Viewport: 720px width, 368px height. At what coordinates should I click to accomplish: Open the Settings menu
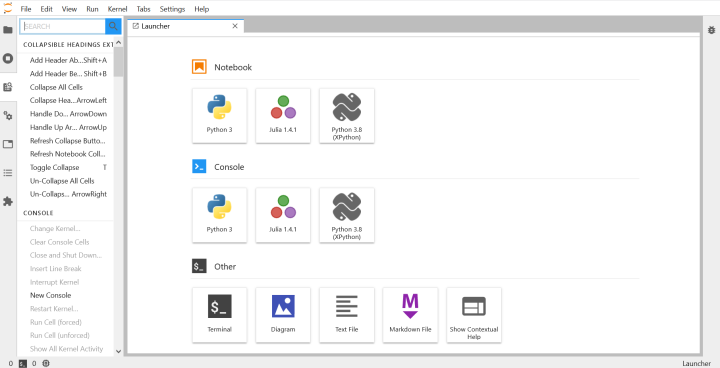point(173,9)
